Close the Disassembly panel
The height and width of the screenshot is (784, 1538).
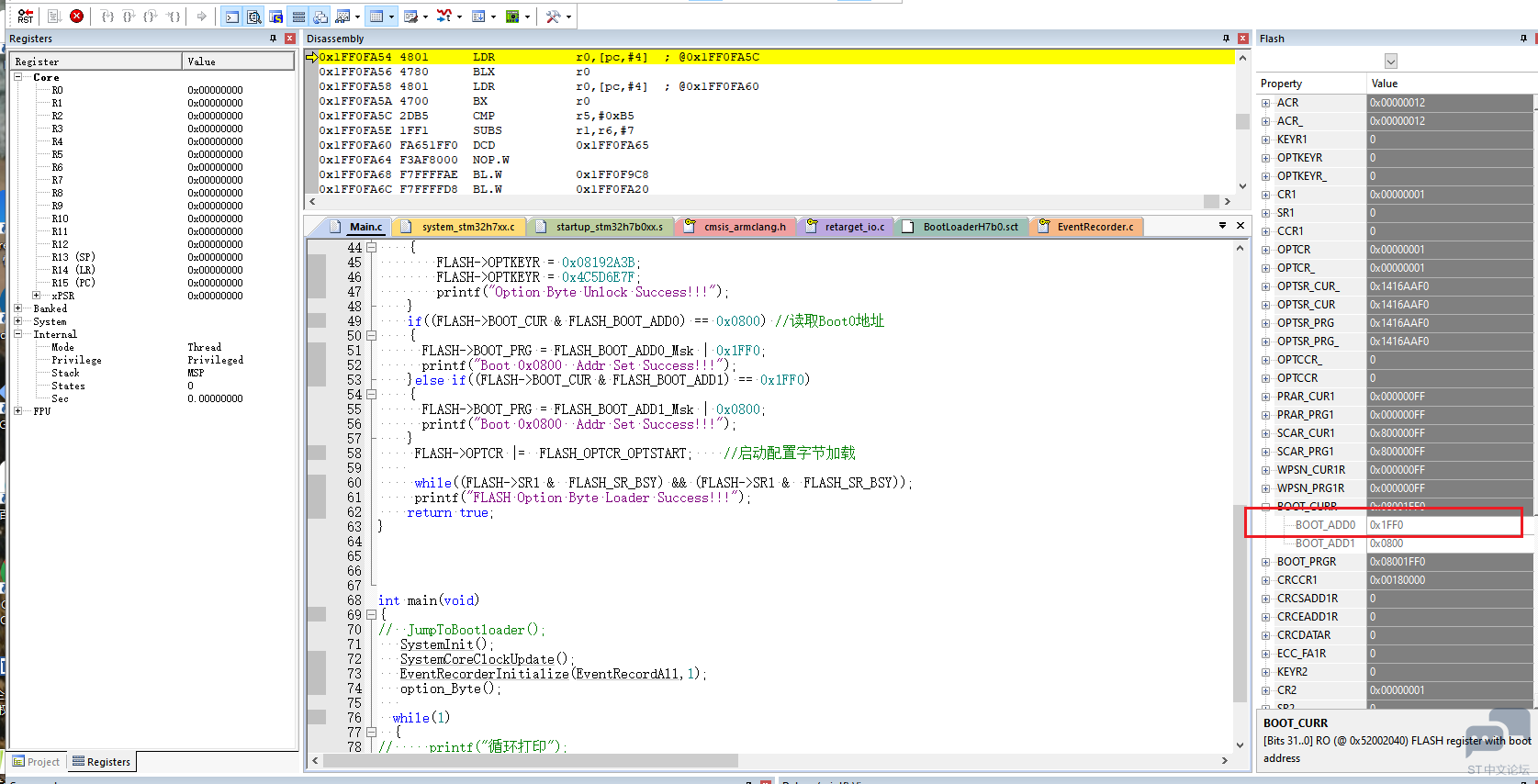1243,39
